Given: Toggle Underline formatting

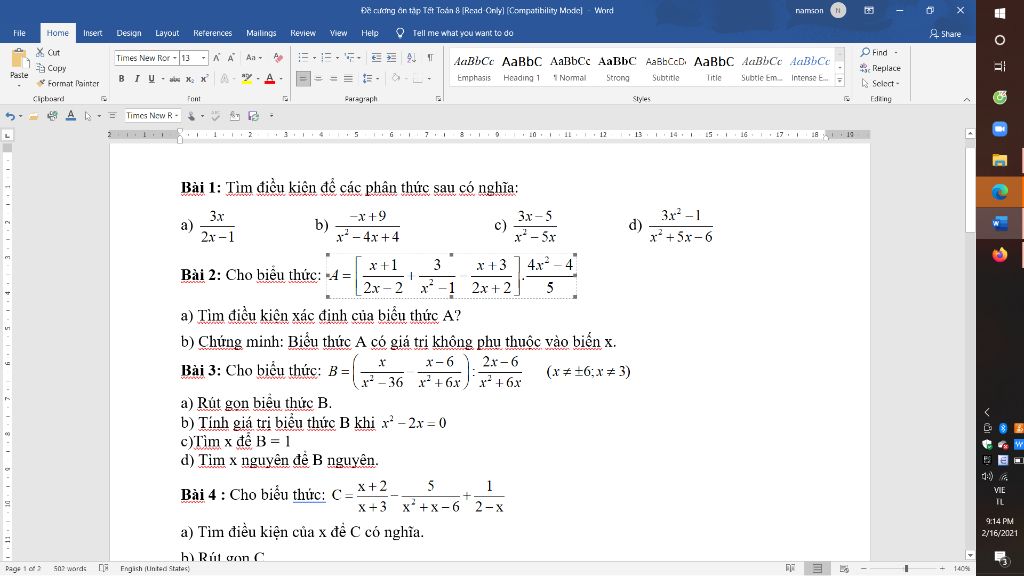Looking at the screenshot, I should point(152,79).
